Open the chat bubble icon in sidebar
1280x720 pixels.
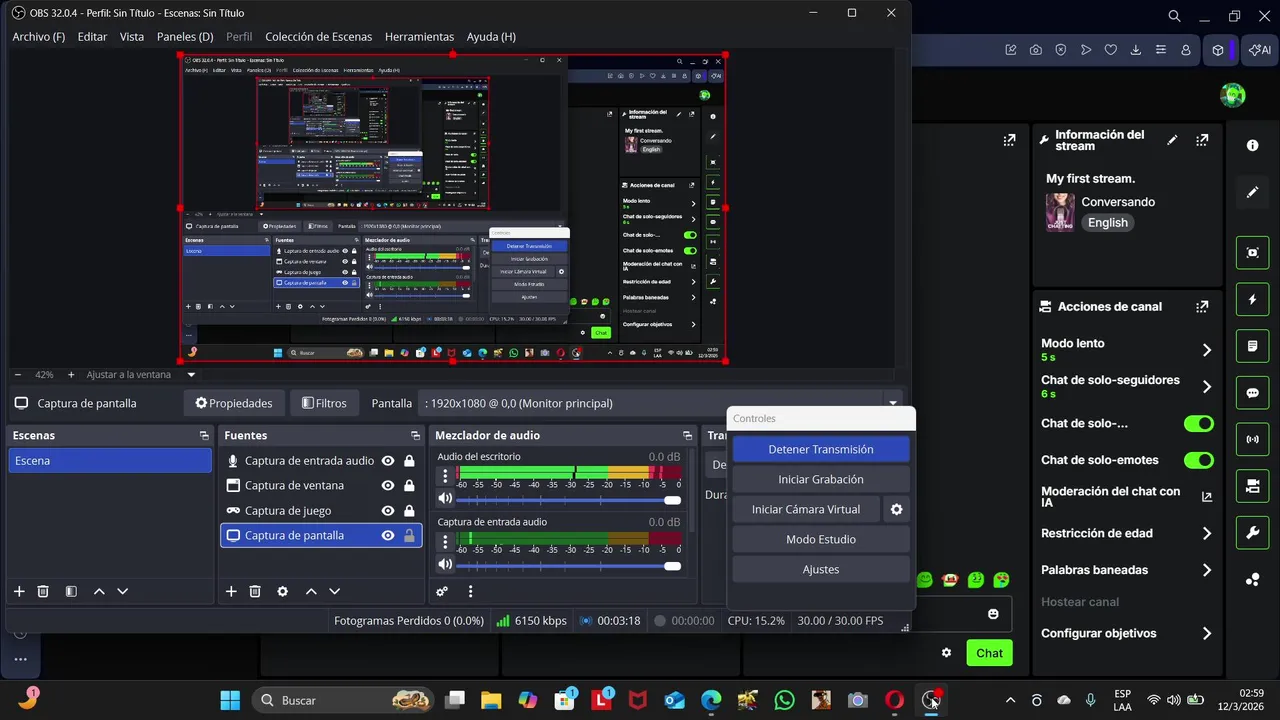point(1252,393)
